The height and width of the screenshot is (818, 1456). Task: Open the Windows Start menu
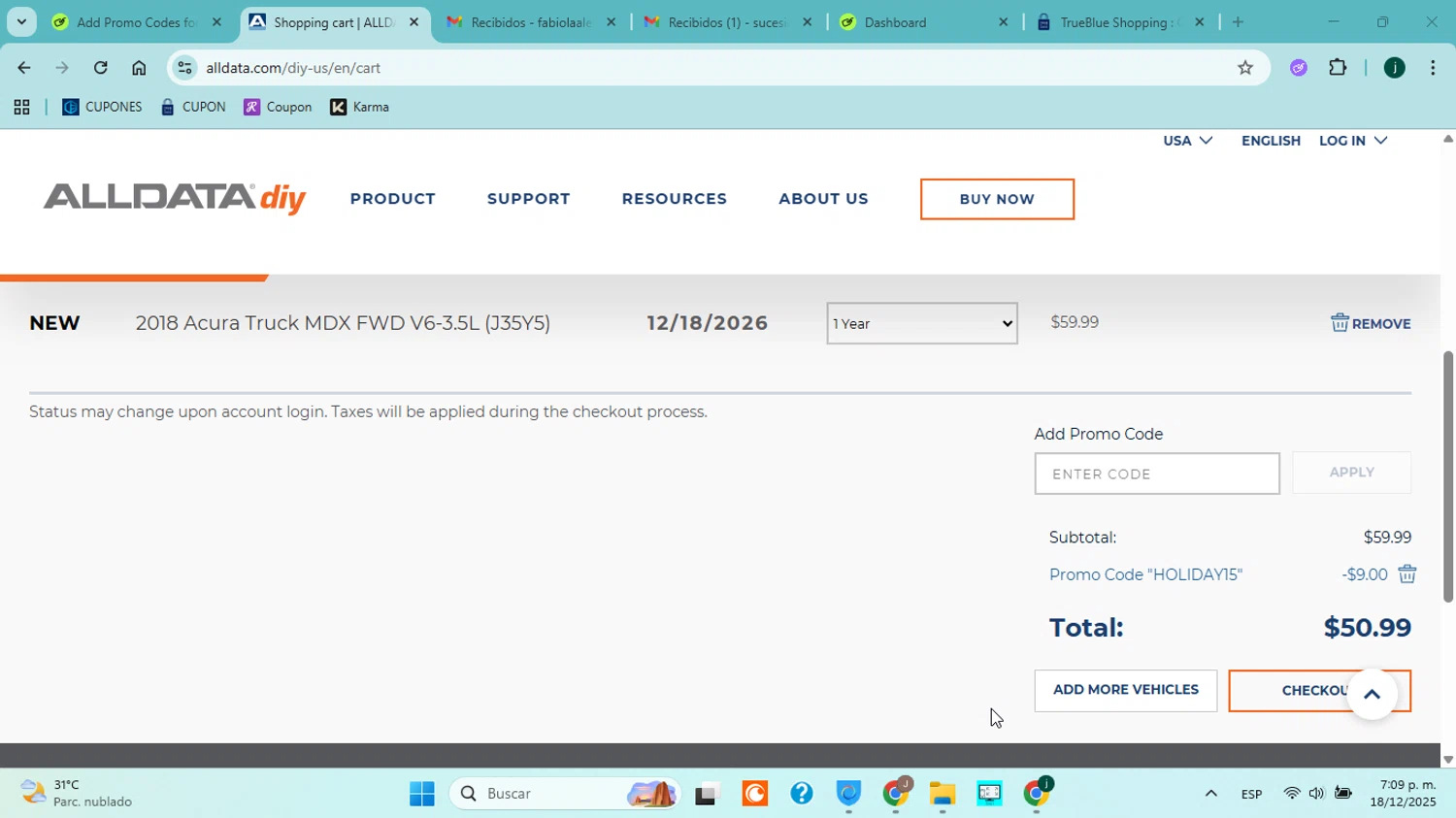(421, 794)
